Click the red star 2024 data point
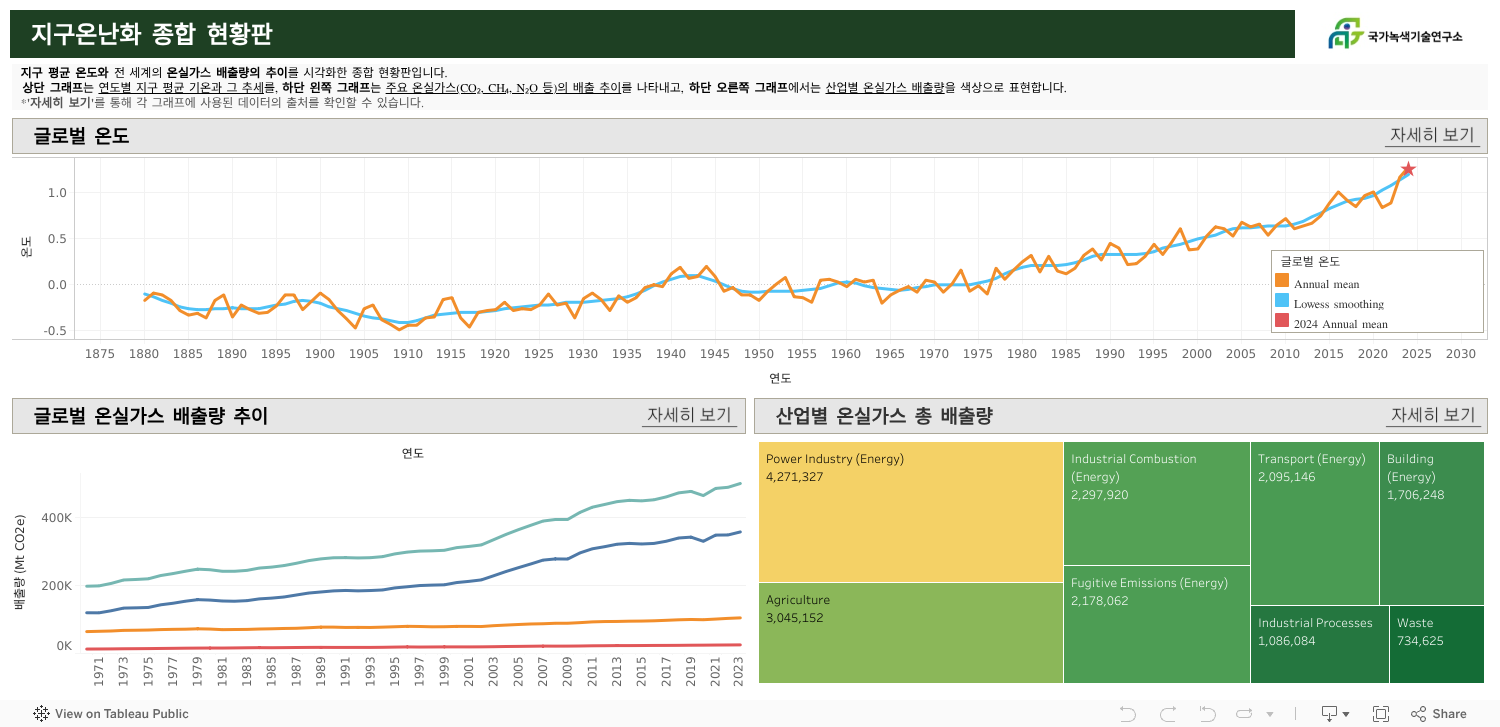This screenshot has height=727, width=1500. tap(1408, 170)
